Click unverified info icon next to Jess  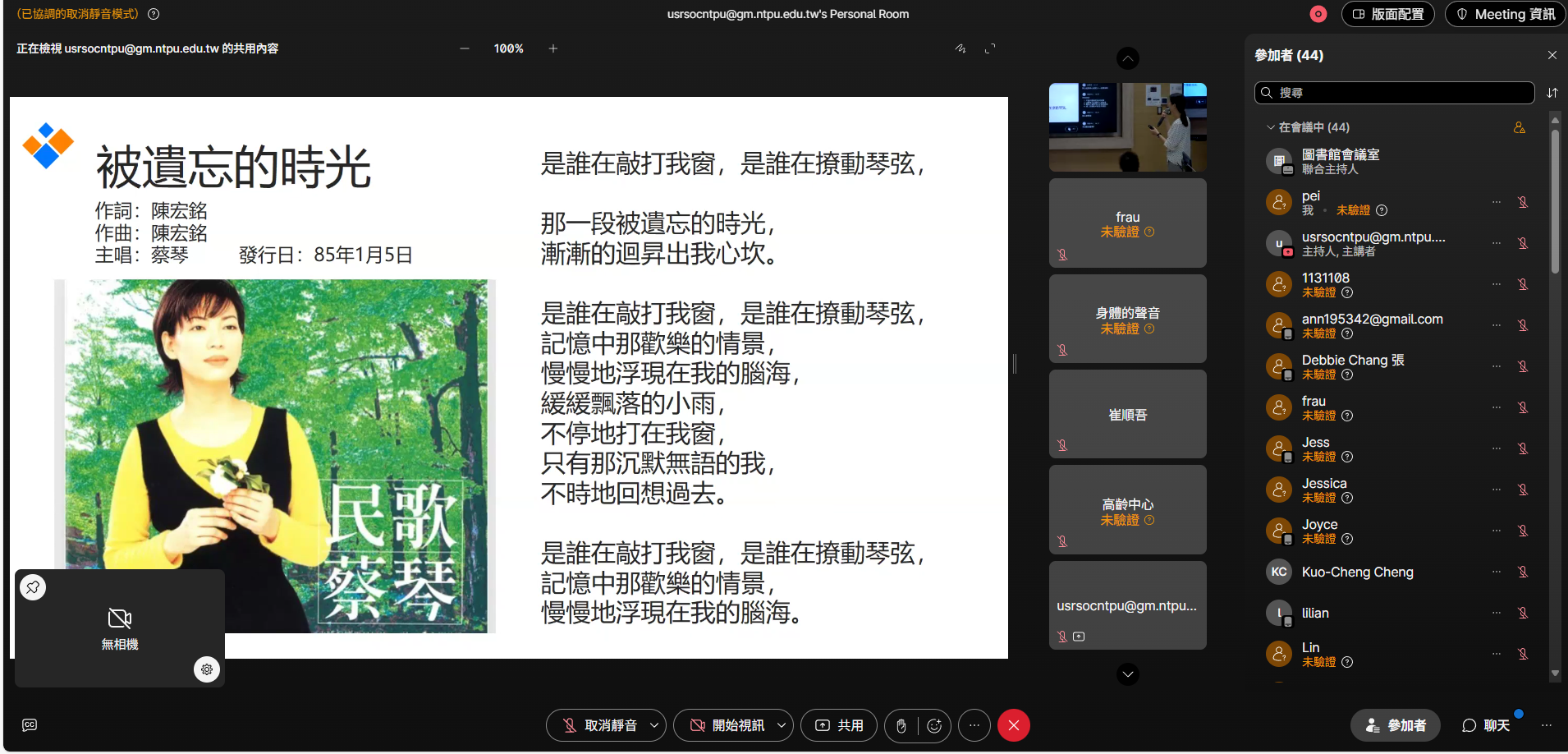point(1347,457)
